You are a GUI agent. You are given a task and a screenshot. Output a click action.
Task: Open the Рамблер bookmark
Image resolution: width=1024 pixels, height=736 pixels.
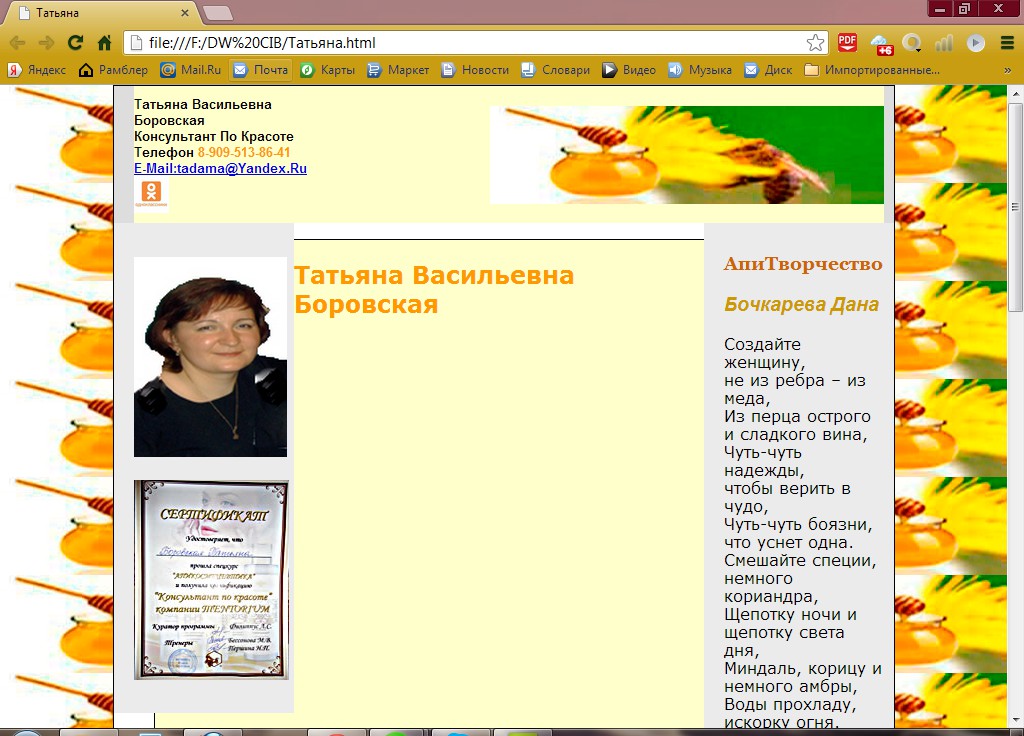coord(113,70)
